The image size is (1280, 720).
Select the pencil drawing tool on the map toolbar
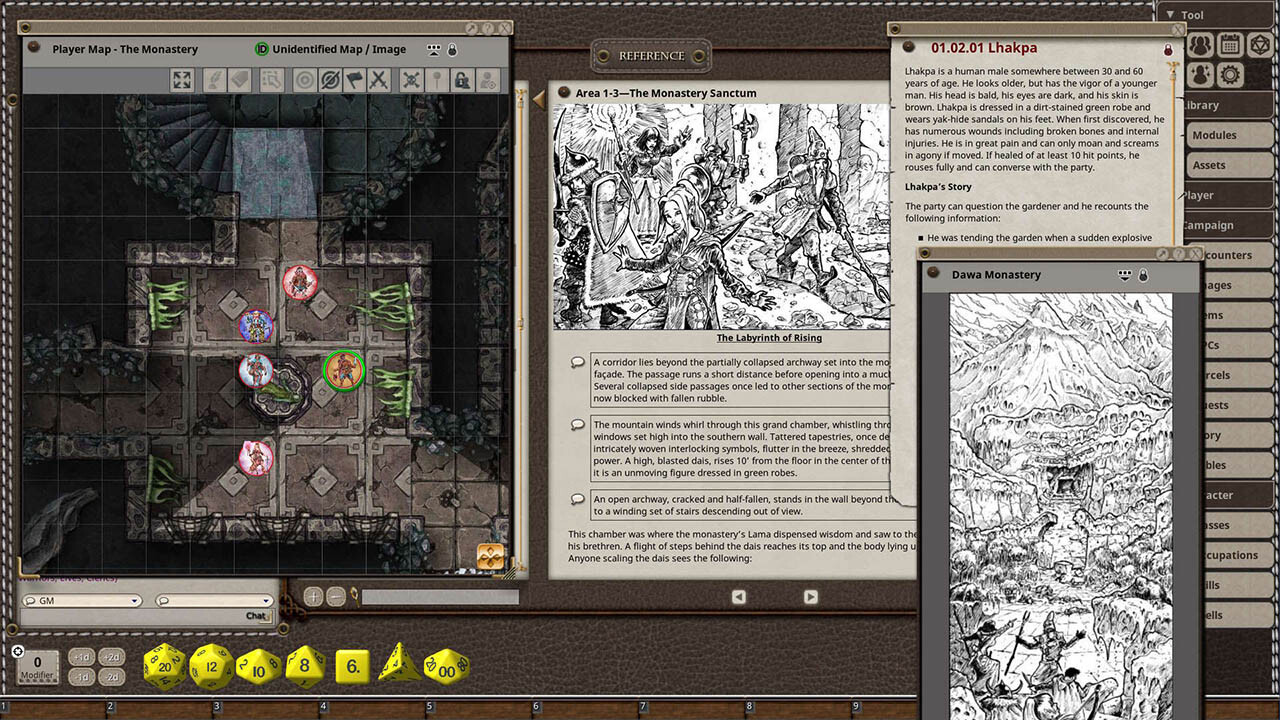(x=215, y=80)
